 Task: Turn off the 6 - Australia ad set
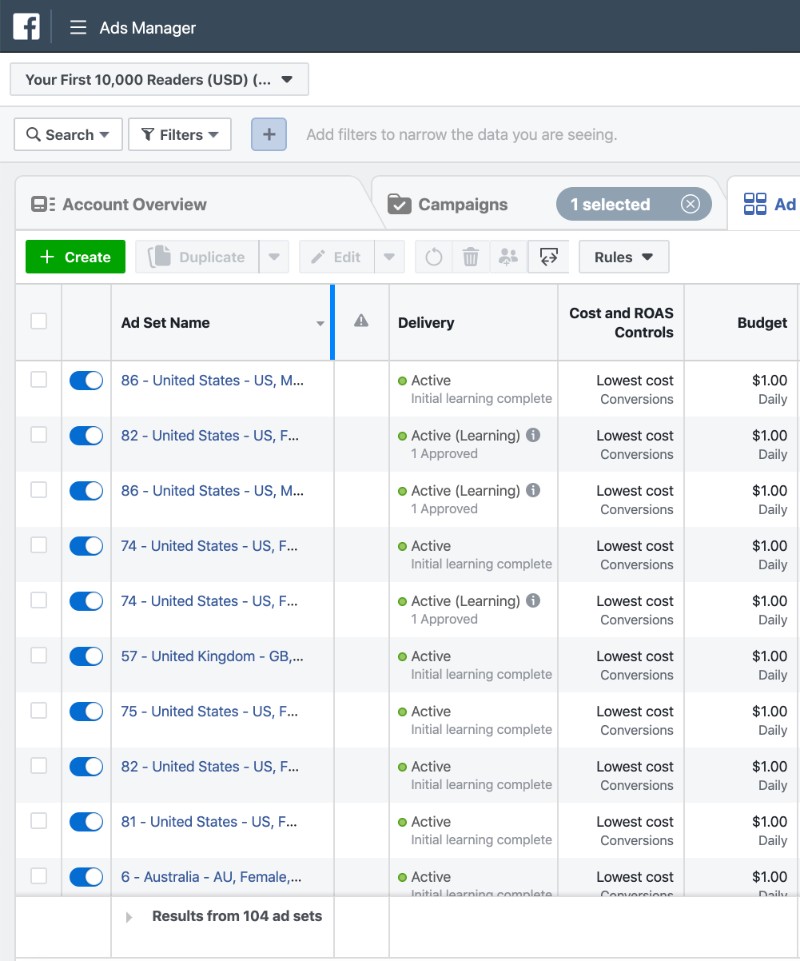(x=86, y=877)
